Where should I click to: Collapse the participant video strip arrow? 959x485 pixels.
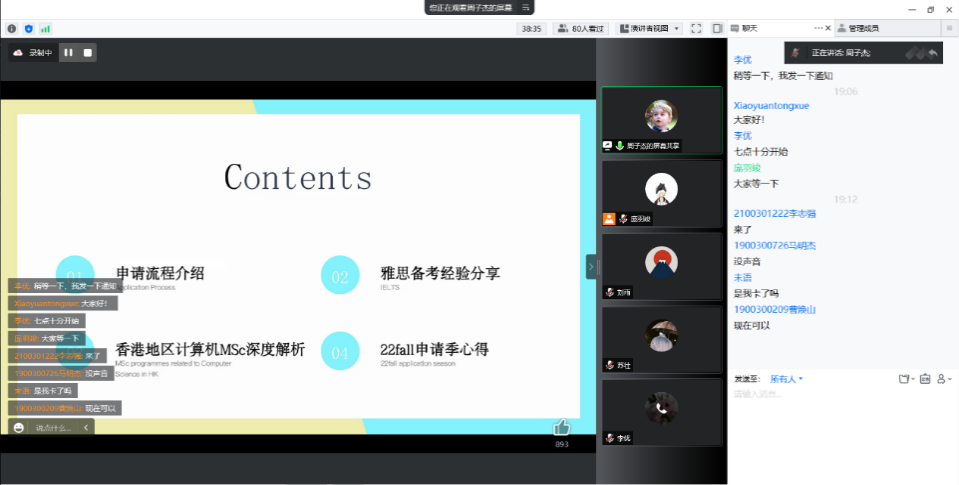click(591, 267)
